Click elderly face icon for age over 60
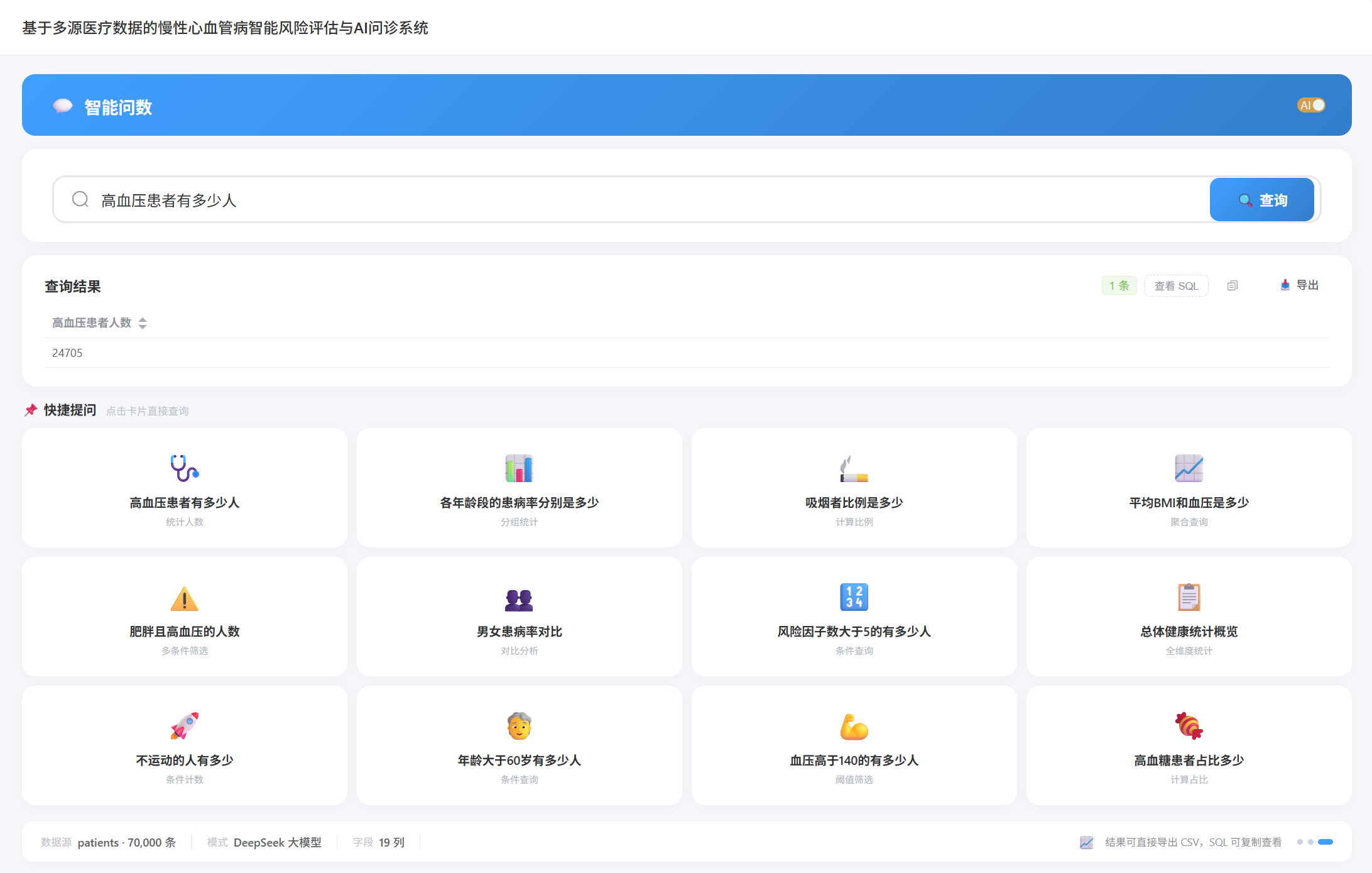1372x873 pixels. click(x=519, y=725)
